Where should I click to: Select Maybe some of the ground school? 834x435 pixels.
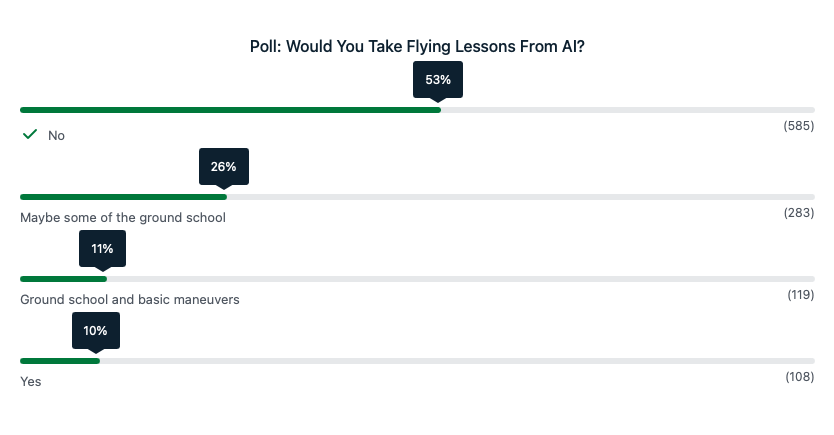(123, 217)
